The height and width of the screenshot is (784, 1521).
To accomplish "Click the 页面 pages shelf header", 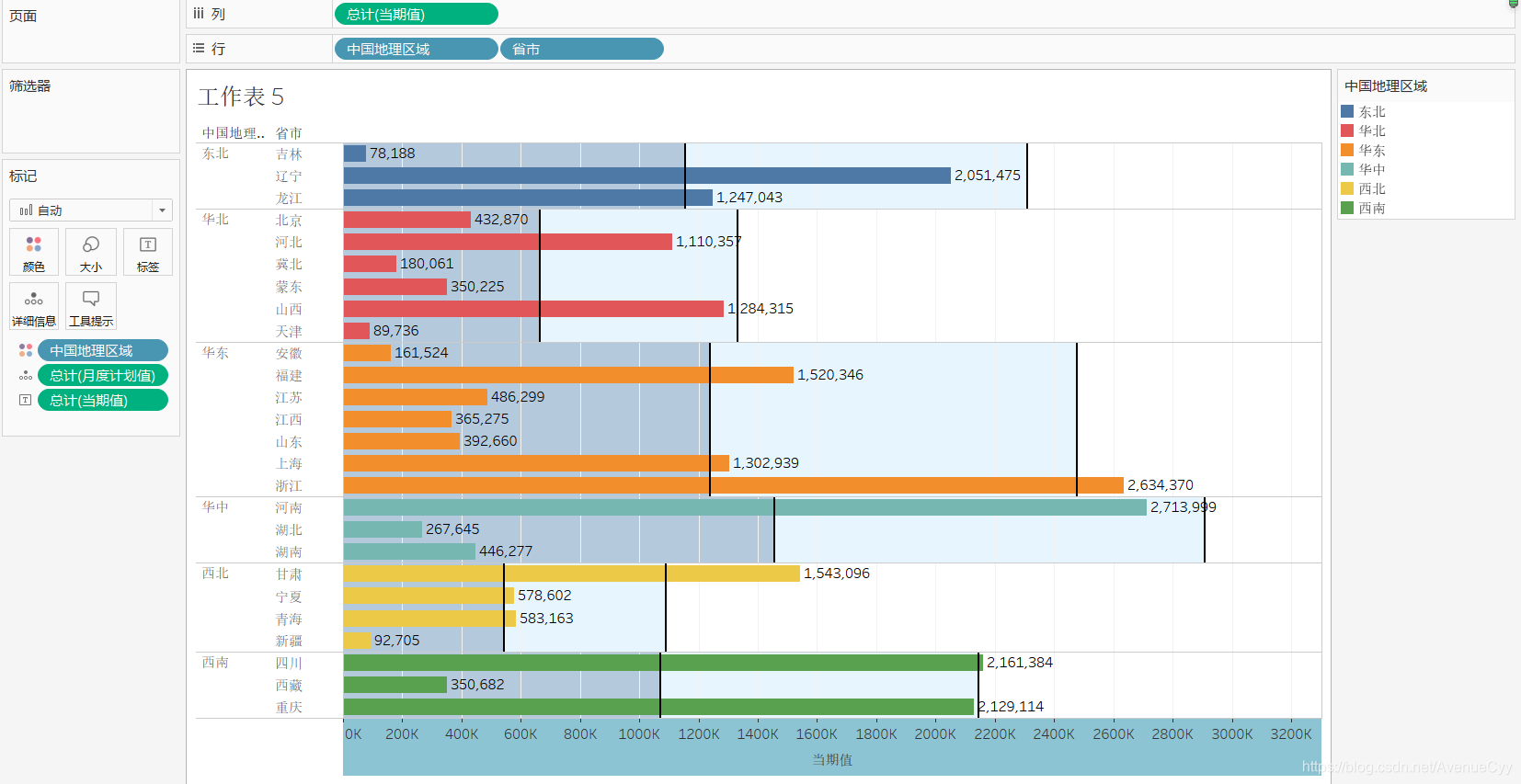I will [23, 16].
